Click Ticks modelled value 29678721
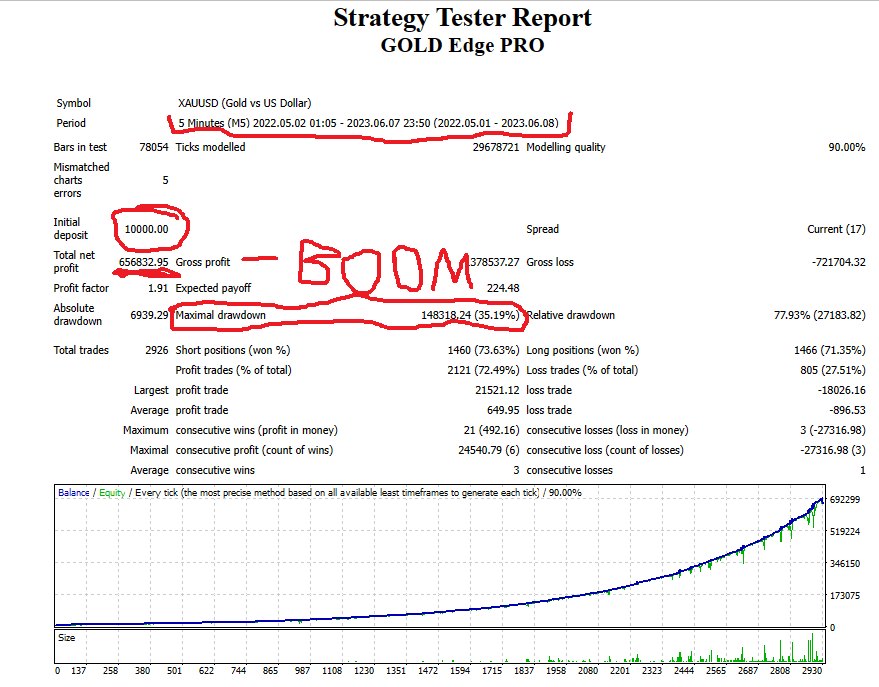 [x=496, y=147]
